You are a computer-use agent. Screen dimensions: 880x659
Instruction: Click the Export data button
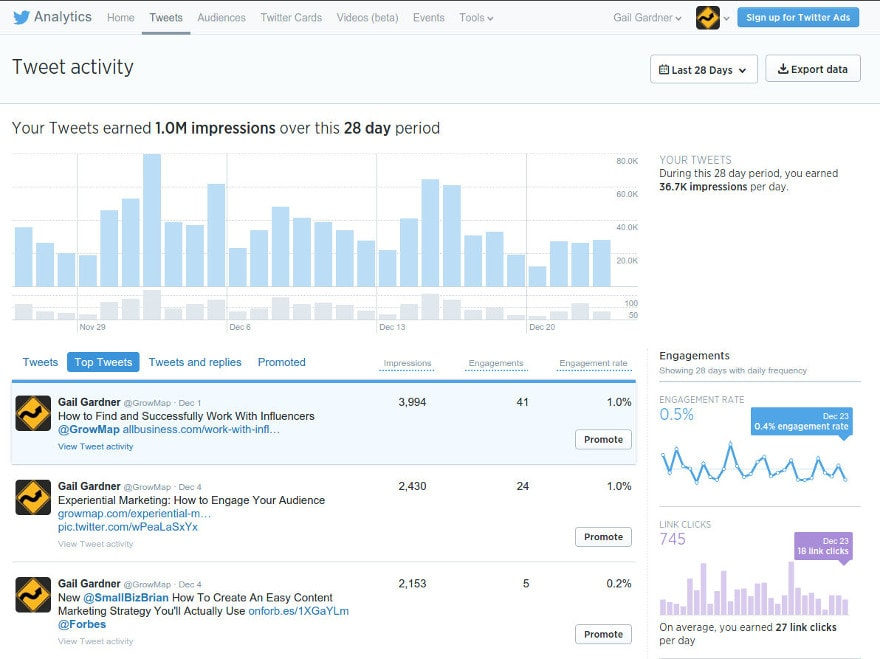click(813, 69)
